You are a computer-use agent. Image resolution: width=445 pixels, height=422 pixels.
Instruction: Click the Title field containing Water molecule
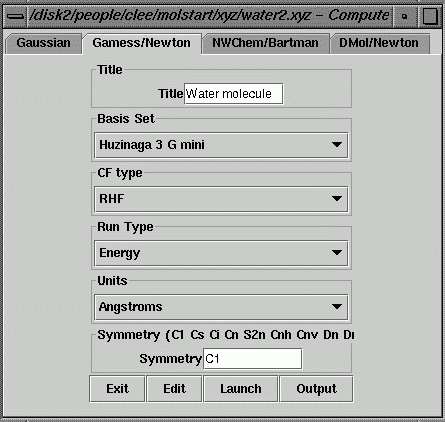pyautogui.click(x=234, y=94)
